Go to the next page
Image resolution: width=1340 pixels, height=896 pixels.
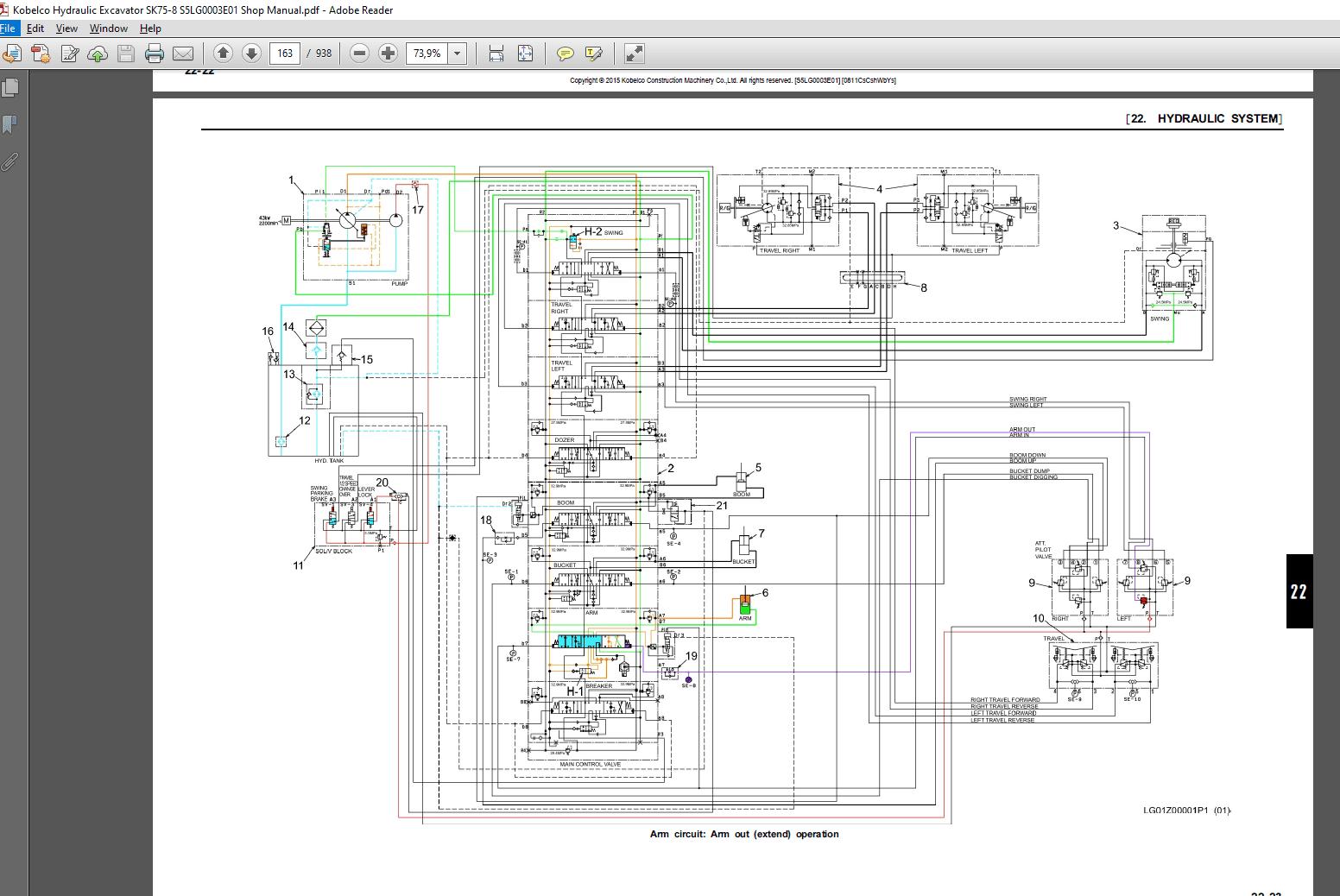pyautogui.click(x=251, y=54)
